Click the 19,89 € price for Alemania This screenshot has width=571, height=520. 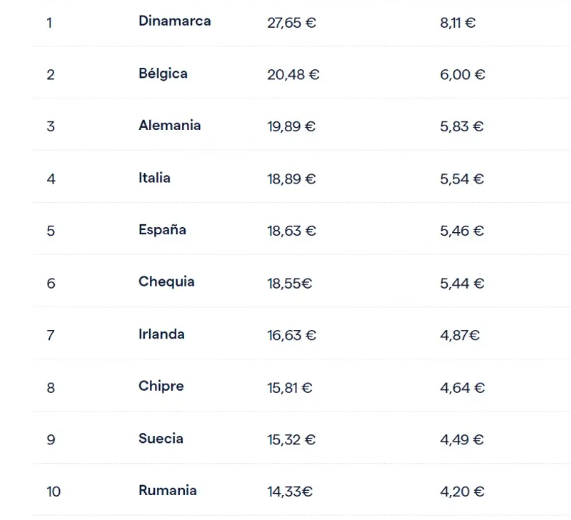coord(291,127)
